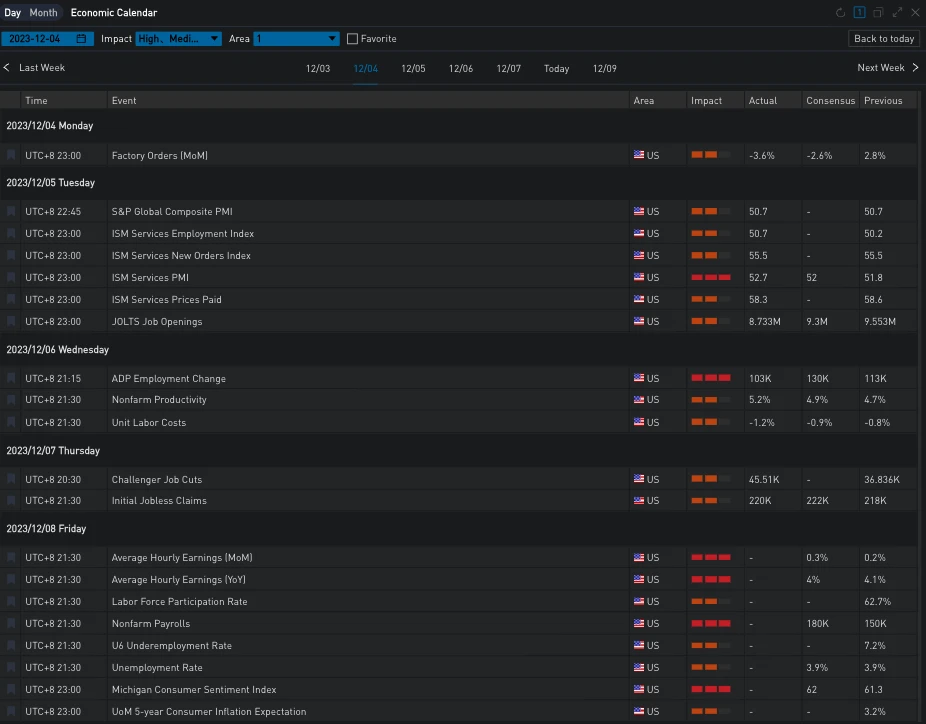Click the expand to fullscreen icon
This screenshot has height=724, width=926.
click(x=897, y=13)
